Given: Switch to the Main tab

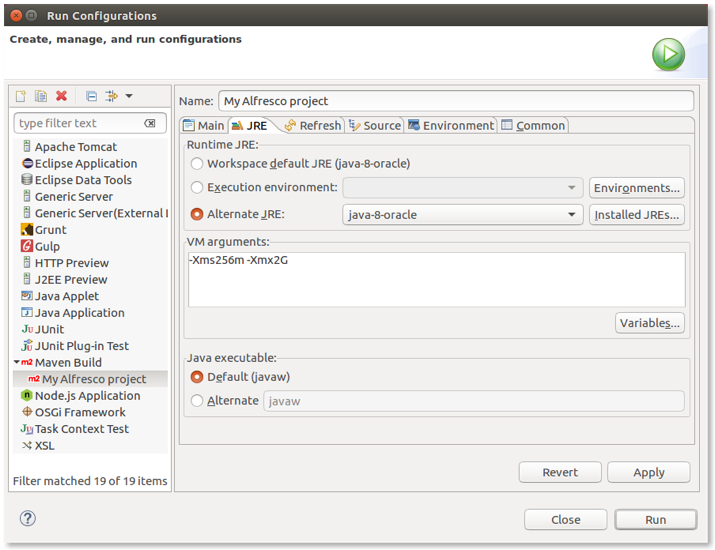Looking at the screenshot, I should click(203, 125).
